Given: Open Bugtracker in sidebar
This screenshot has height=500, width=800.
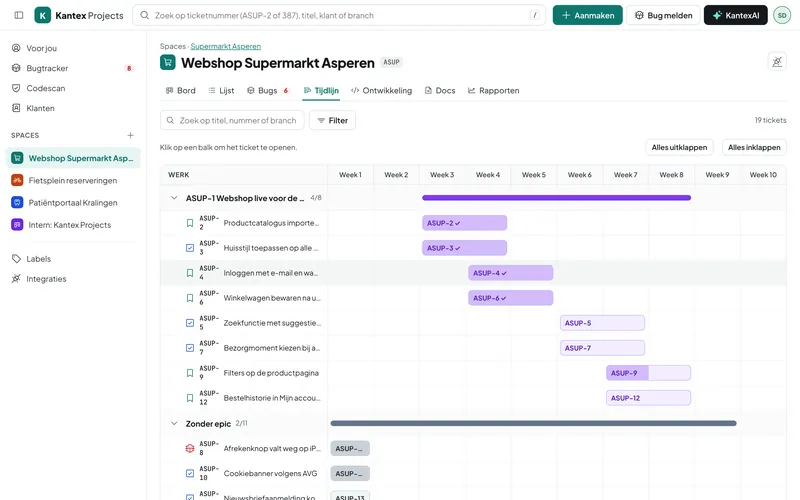Looking at the screenshot, I should [x=73, y=68].
